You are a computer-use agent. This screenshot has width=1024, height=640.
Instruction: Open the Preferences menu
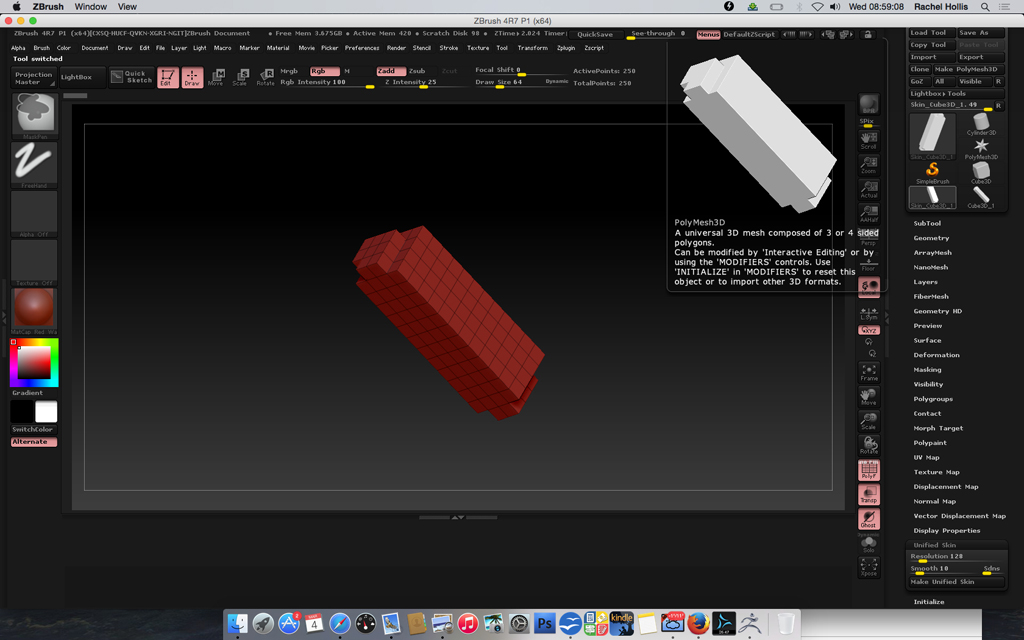pos(362,48)
